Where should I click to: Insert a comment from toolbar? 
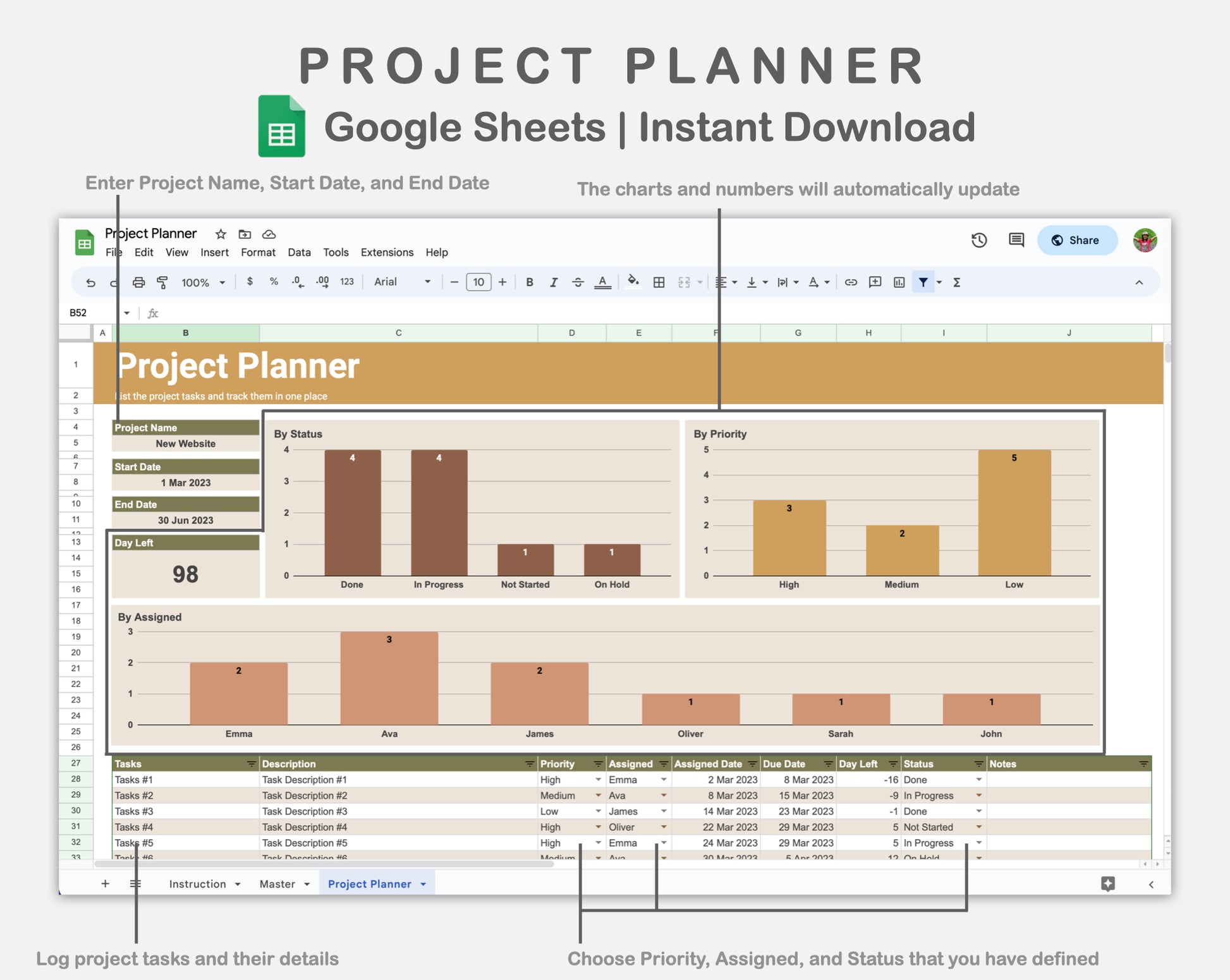875,282
